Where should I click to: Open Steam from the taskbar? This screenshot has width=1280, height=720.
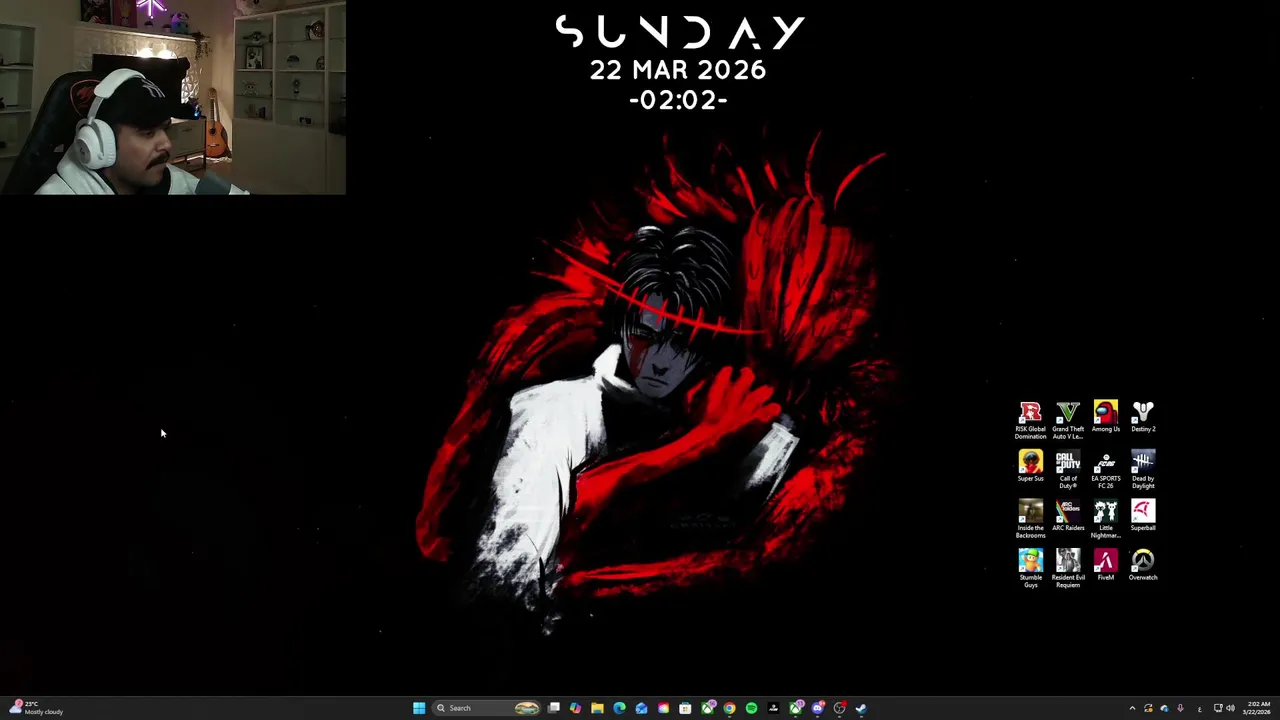tap(861, 708)
